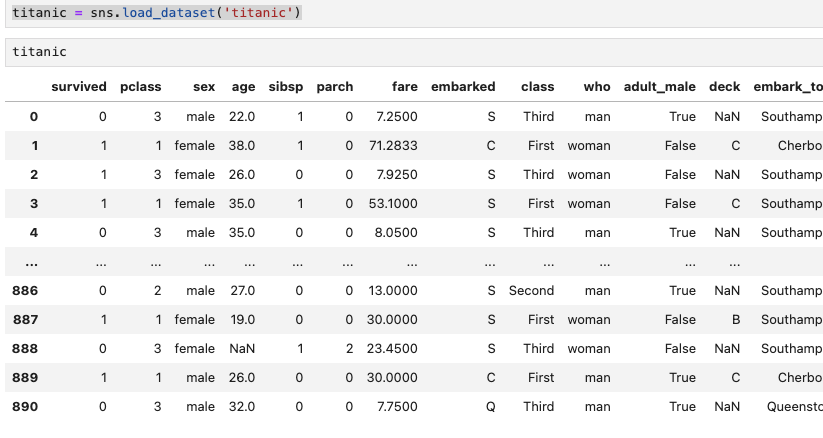Image resolution: width=823 pixels, height=438 pixels.
Task: Click age value 38.0
Action: [x=242, y=145]
